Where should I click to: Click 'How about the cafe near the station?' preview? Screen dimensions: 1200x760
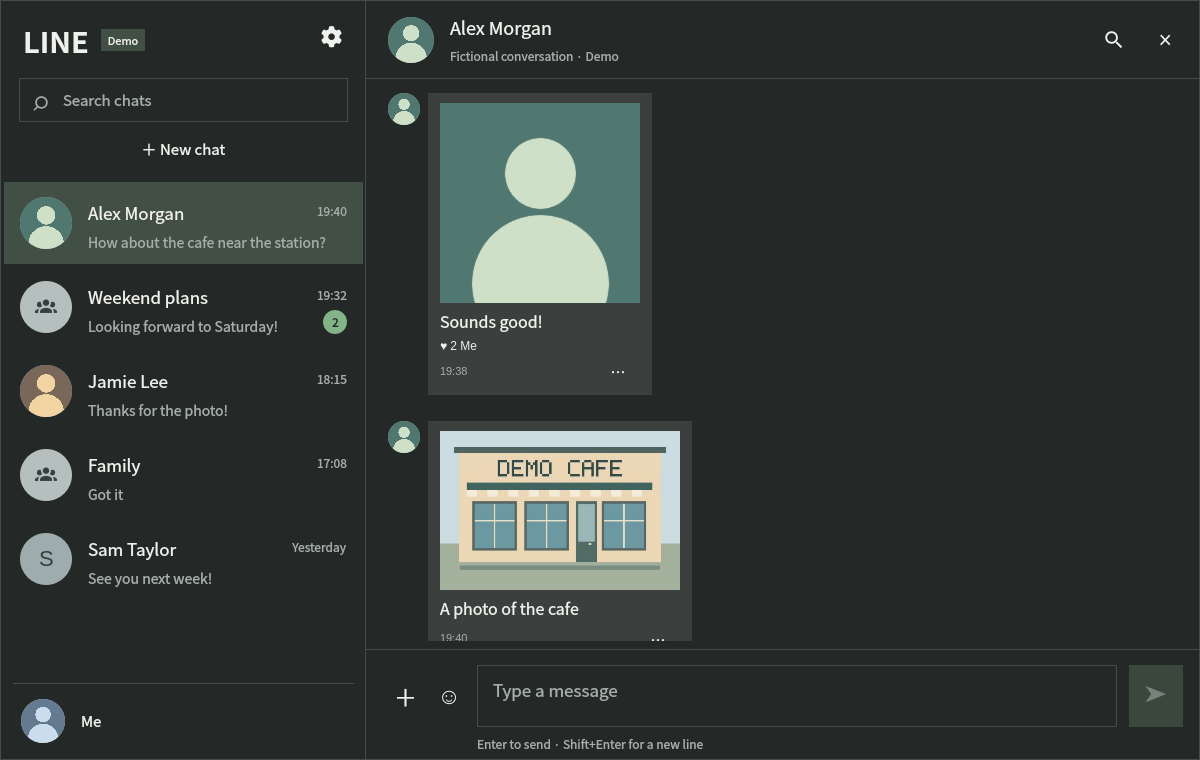coord(207,243)
